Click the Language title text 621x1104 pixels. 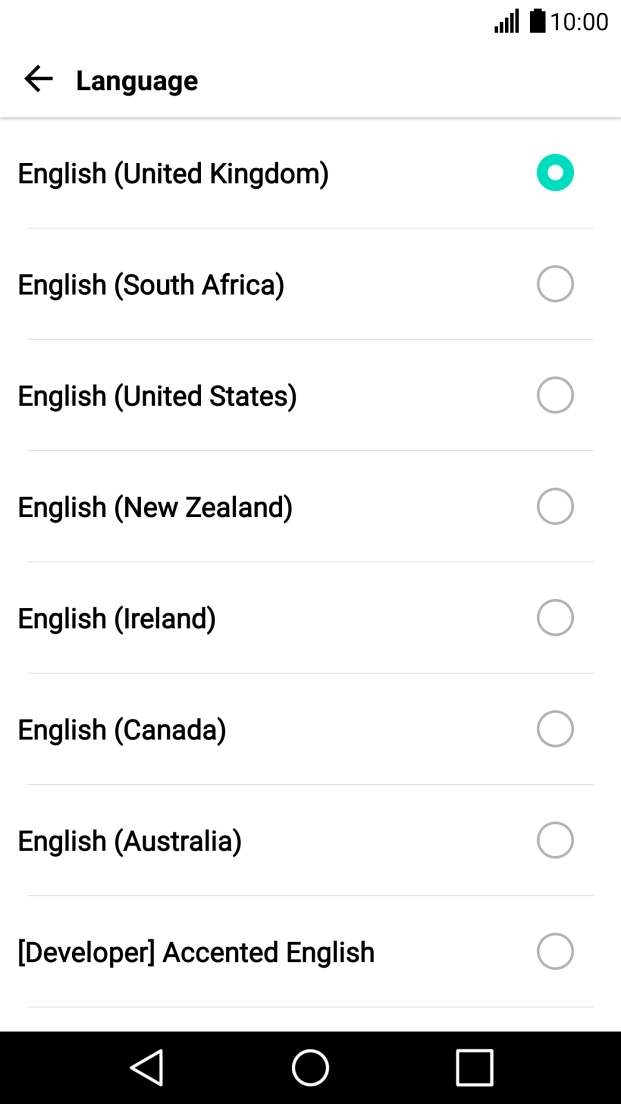pyautogui.click(x=136, y=82)
